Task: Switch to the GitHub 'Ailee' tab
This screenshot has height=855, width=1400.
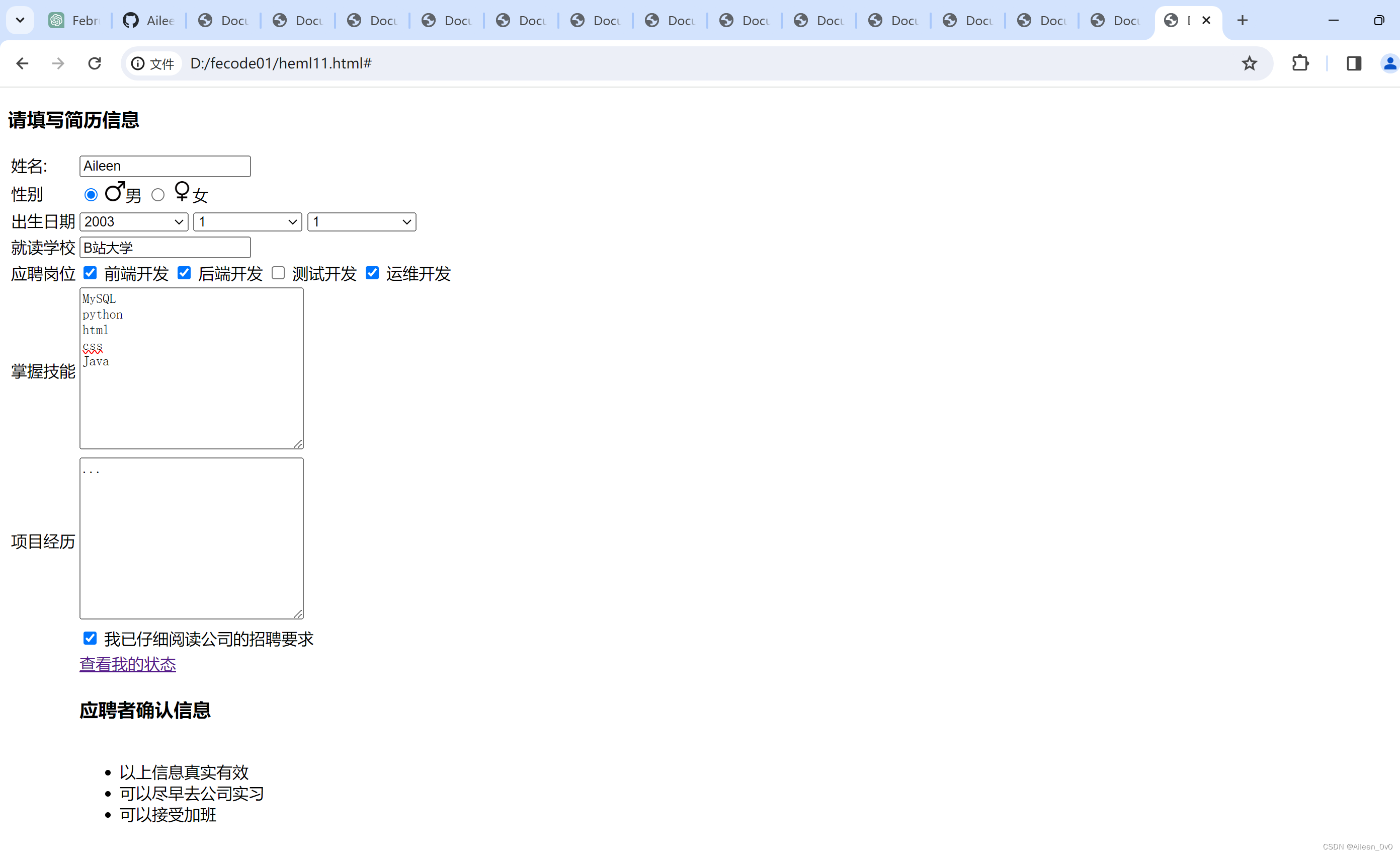Action: [149, 21]
